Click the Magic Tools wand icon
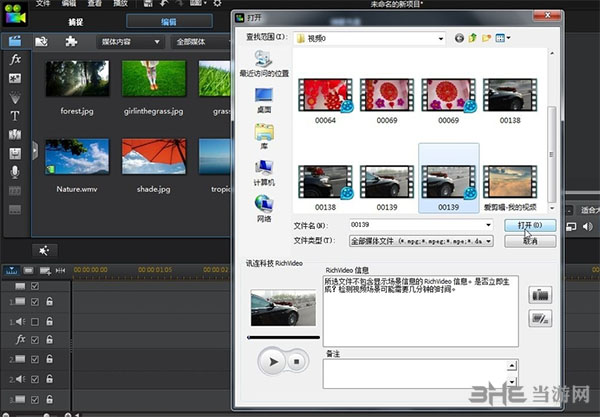 pyautogui.click(x=44, y=251)
